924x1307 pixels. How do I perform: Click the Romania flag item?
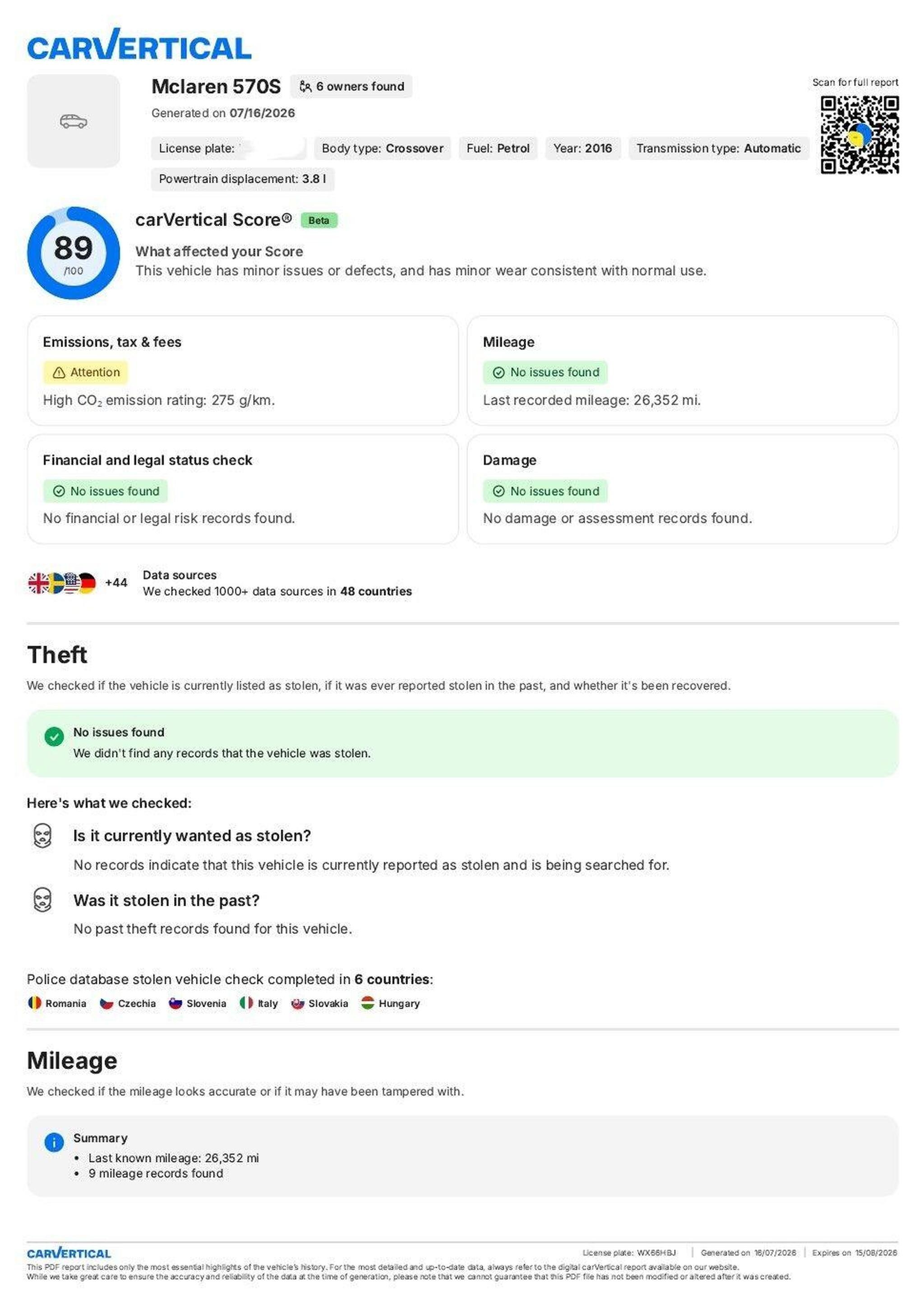tap(57, 1003)
